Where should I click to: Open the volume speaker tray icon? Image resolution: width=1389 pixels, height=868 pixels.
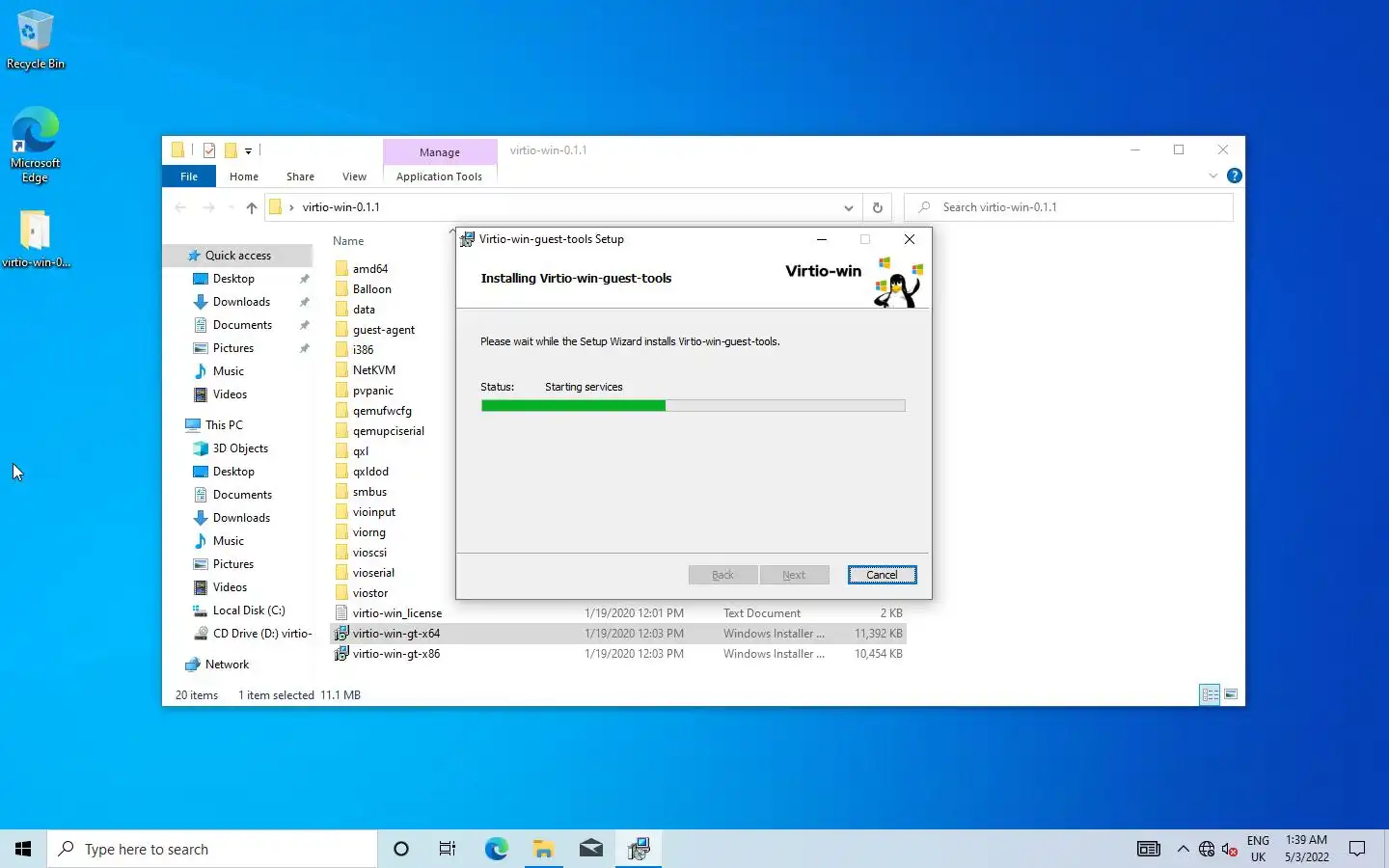pyautogui.click(x=1230, y=849)
